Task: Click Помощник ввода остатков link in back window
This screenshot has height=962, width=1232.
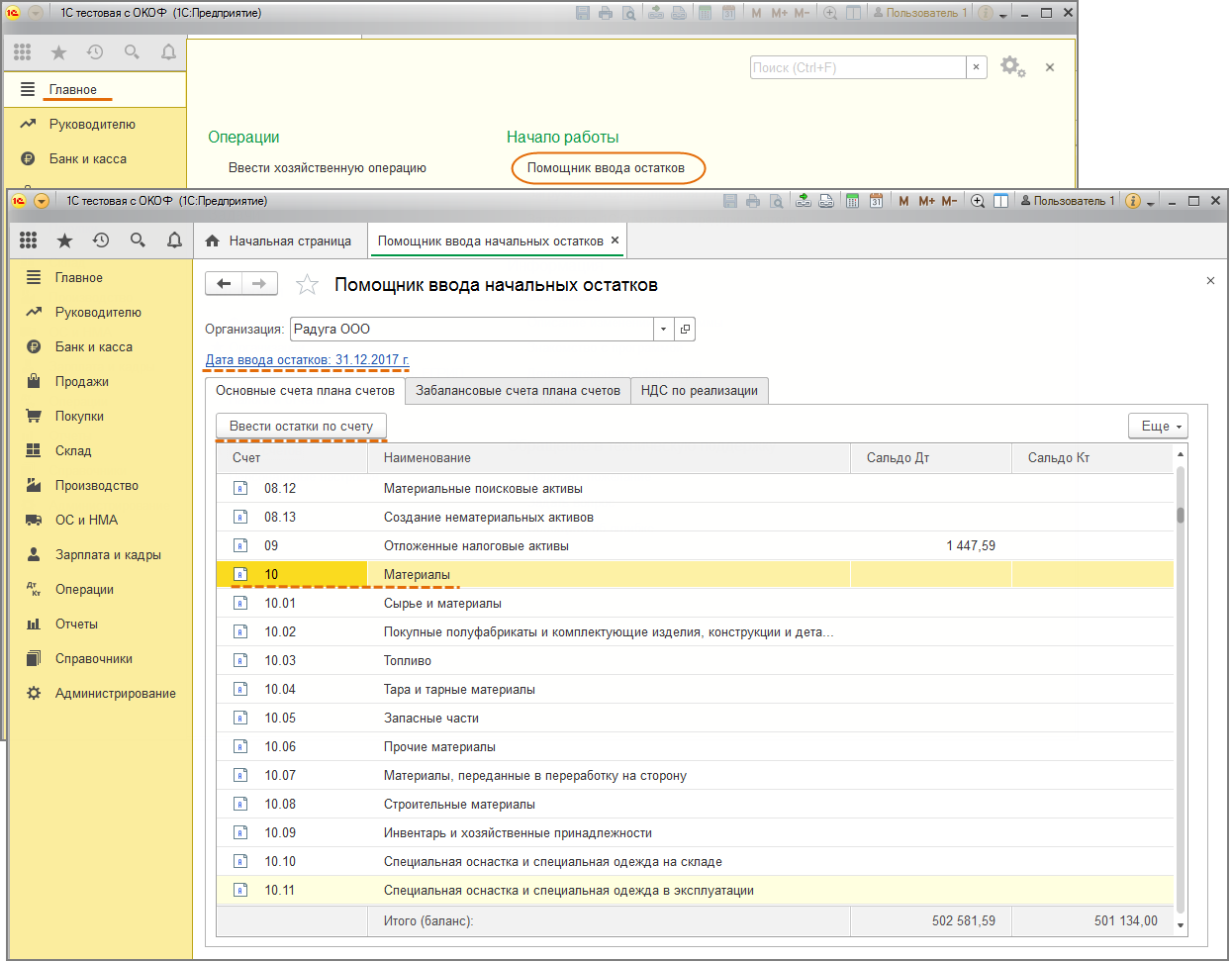Action: (x=606, y=168)
